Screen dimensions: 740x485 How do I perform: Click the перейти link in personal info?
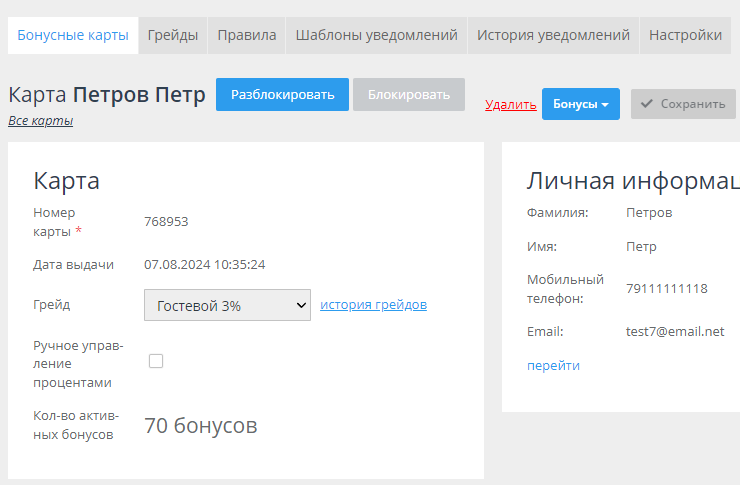click(x=553, y=366)
